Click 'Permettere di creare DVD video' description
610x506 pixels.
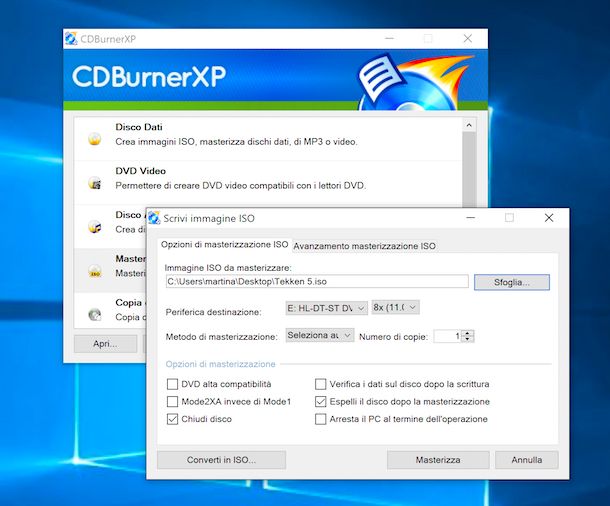click(x=241, y=186)
